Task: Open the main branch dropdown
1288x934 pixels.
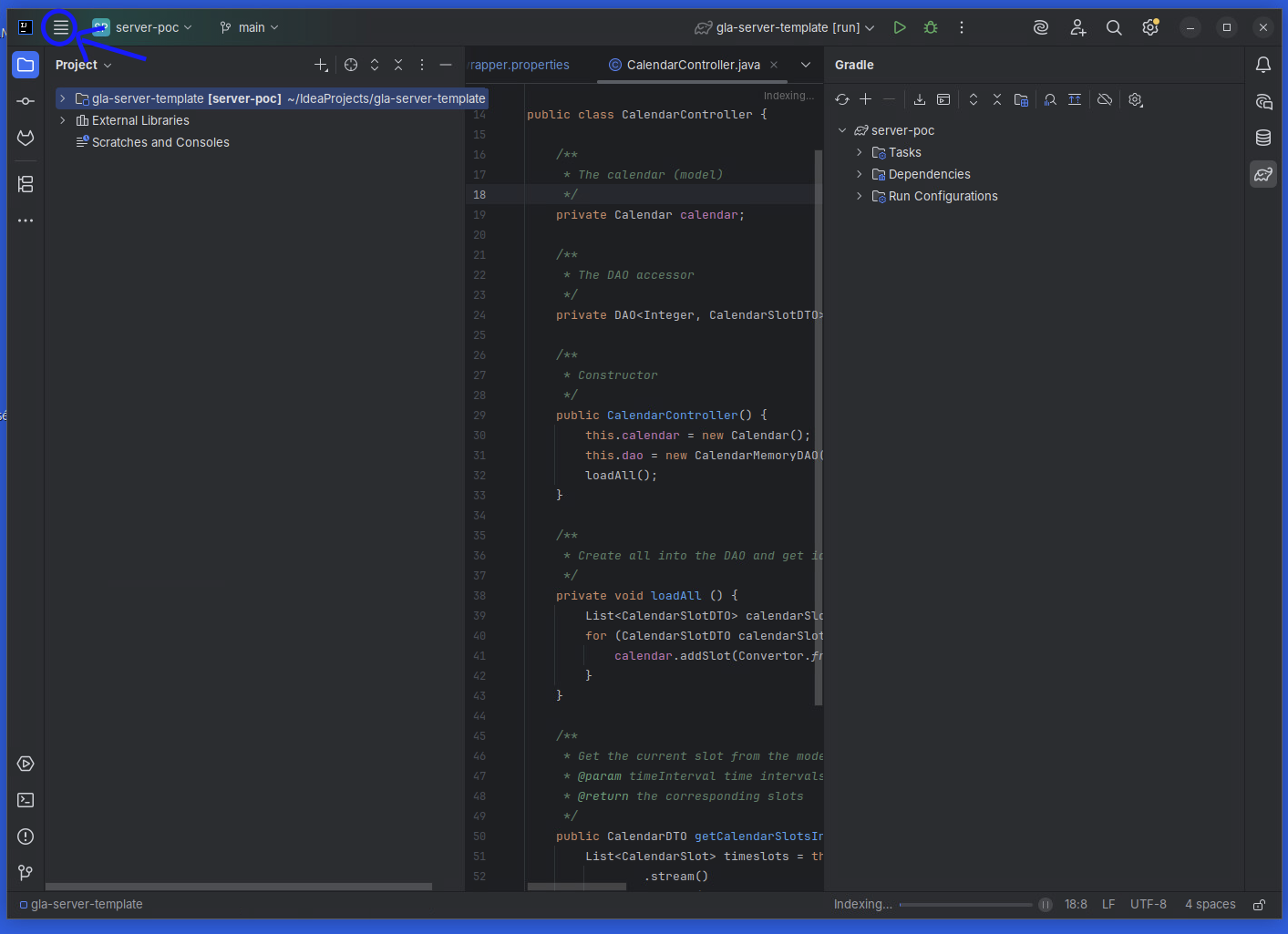Action: [x=250, y=27]
